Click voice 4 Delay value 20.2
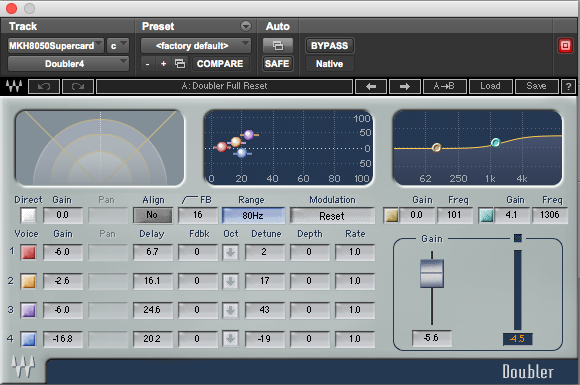580x385 pixels. point(152,339)
